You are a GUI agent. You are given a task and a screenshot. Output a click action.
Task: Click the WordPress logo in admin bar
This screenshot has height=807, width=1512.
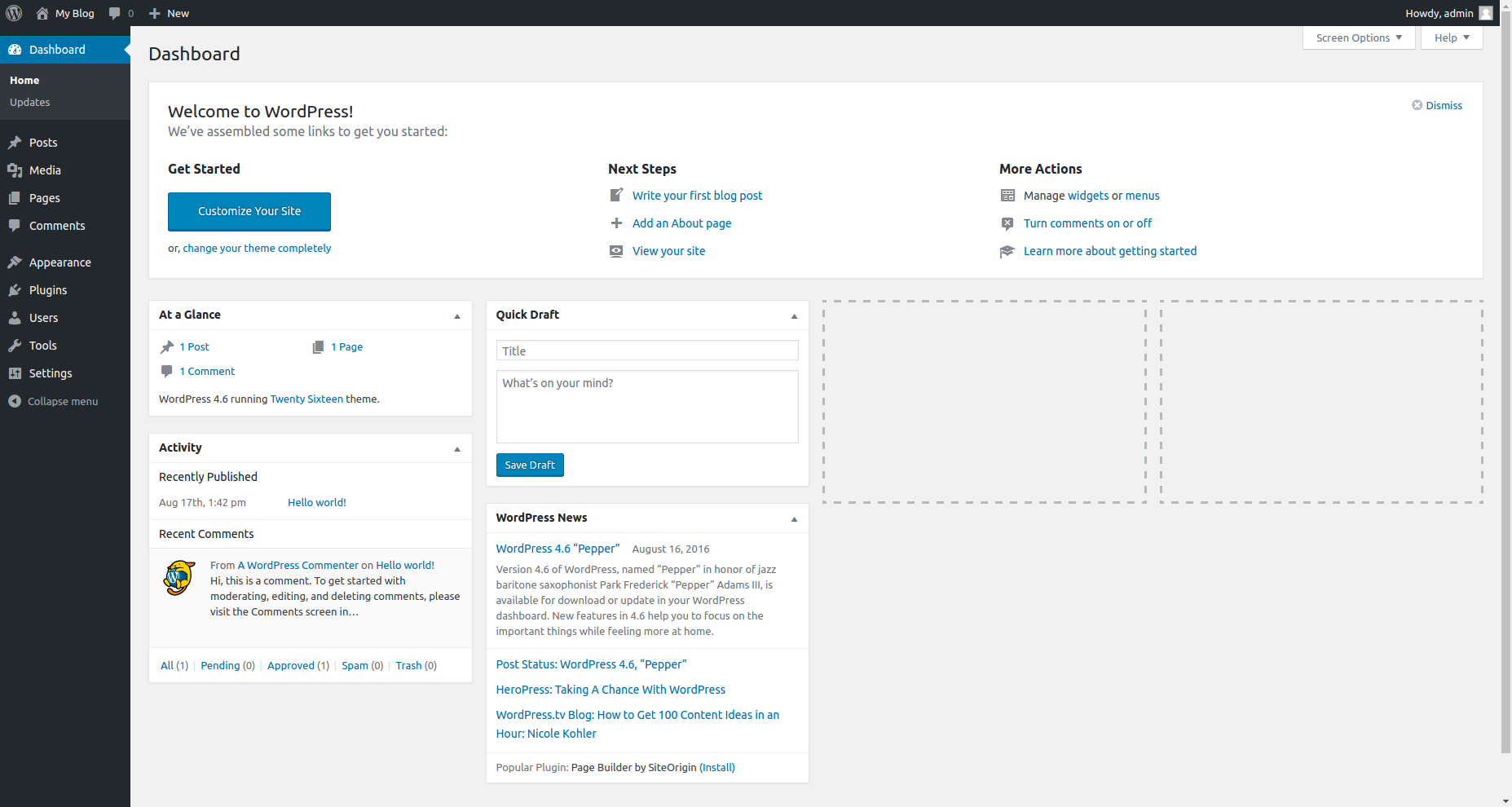14,13
